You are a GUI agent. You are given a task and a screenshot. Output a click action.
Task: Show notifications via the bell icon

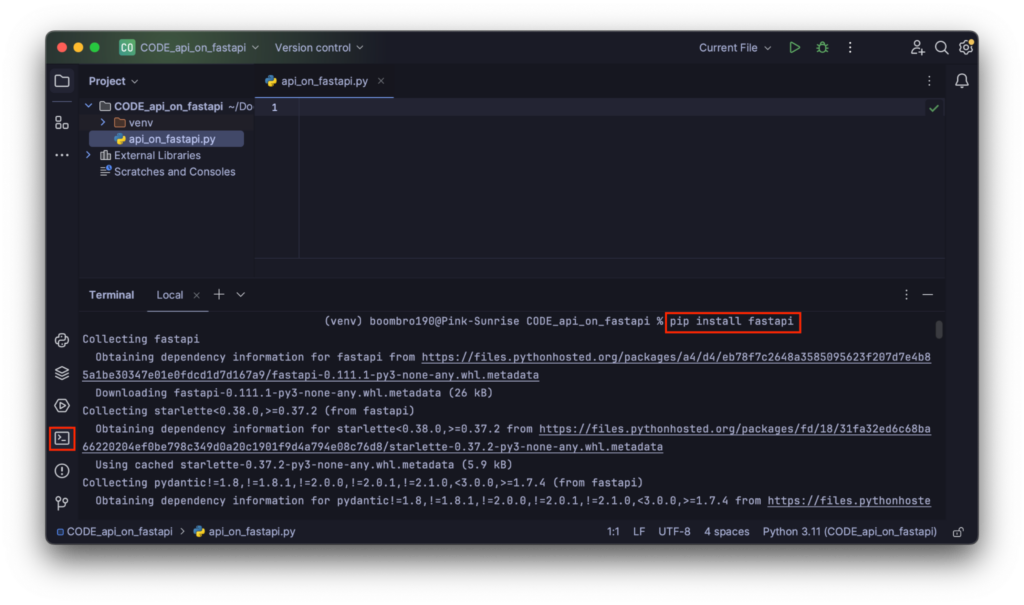[961, 81]
